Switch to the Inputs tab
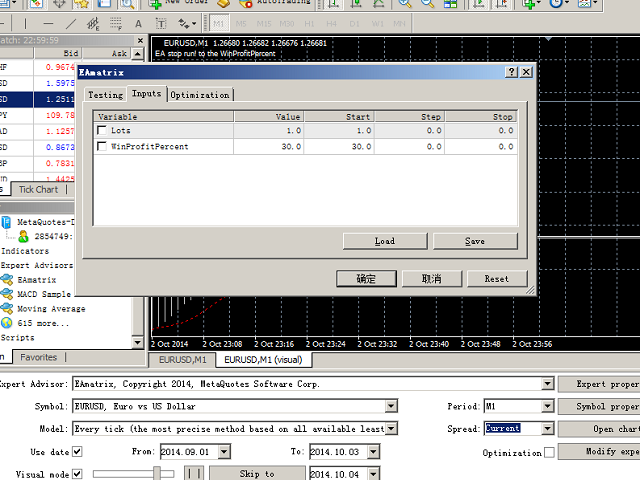 point(147,93)
